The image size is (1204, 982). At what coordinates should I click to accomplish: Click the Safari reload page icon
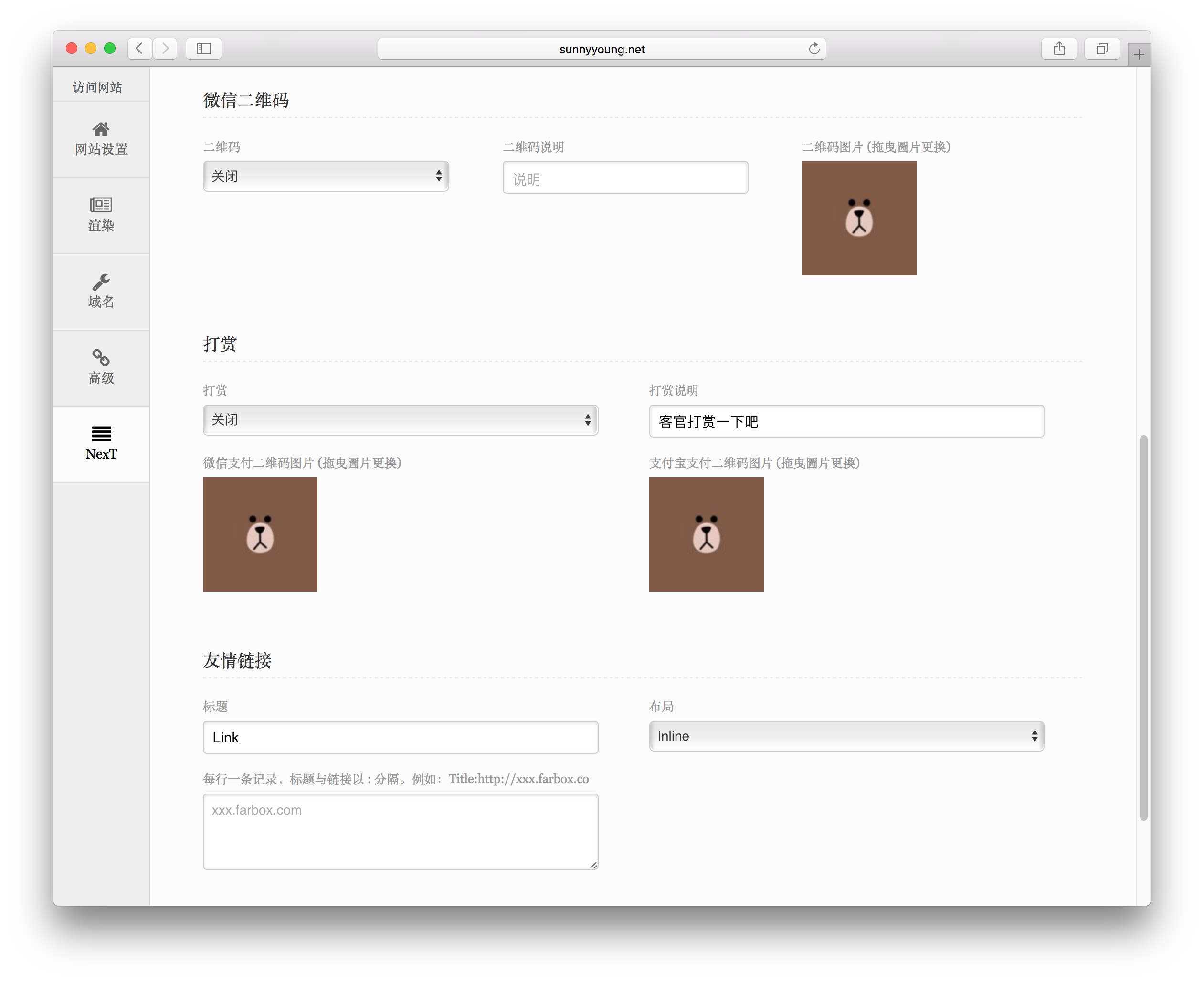point(813,49)
